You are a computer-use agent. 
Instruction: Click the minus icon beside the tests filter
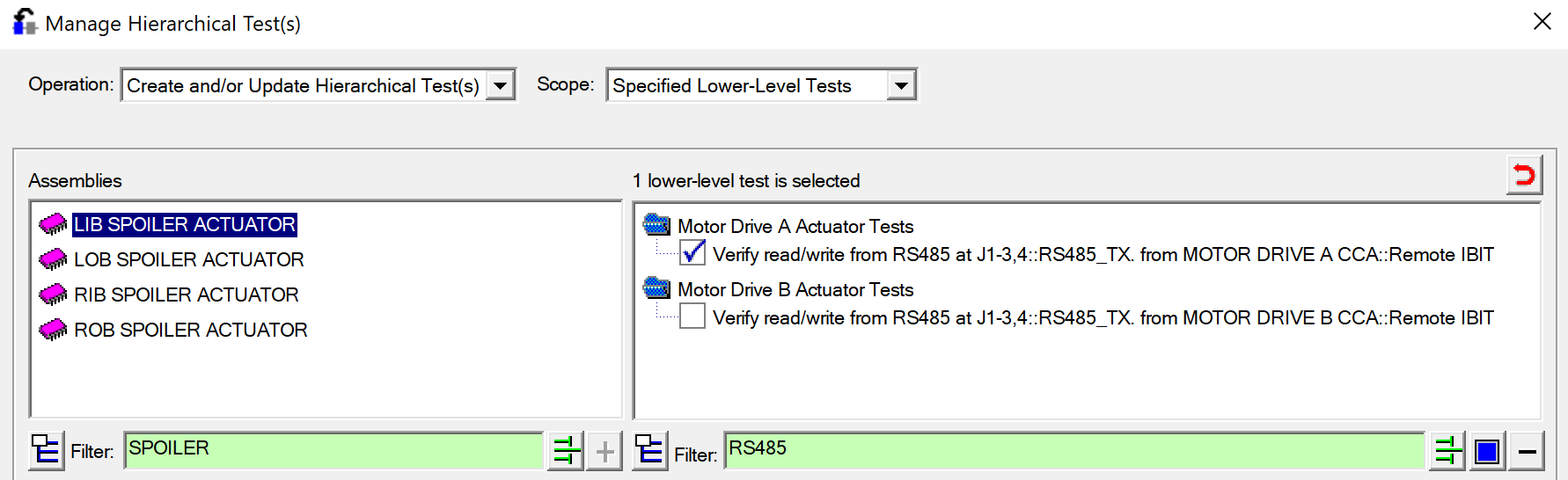pos(1528,451)
